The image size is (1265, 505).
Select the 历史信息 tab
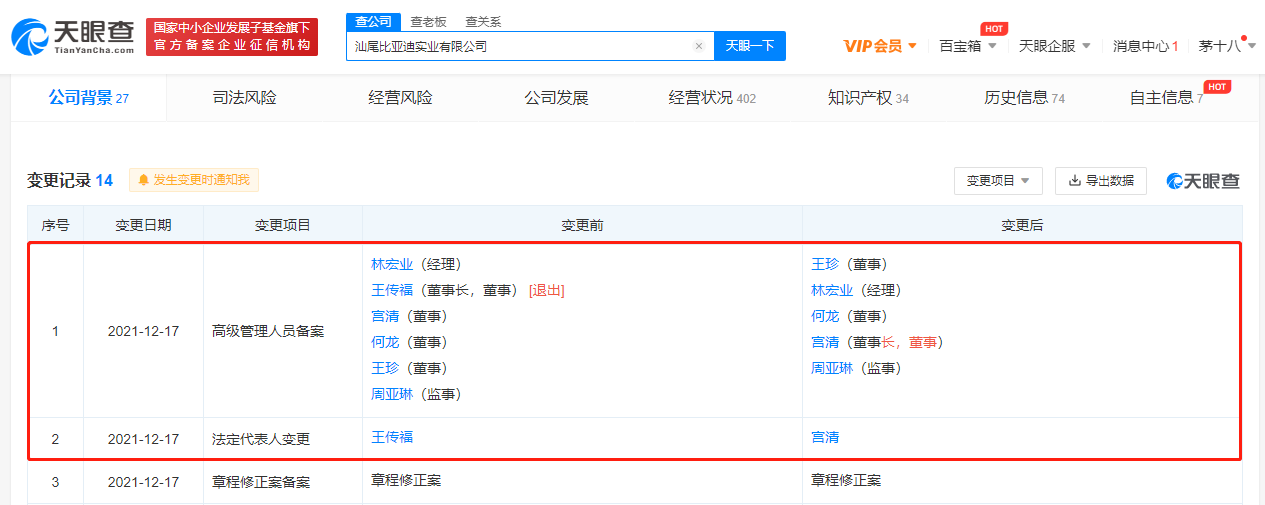1024,98
